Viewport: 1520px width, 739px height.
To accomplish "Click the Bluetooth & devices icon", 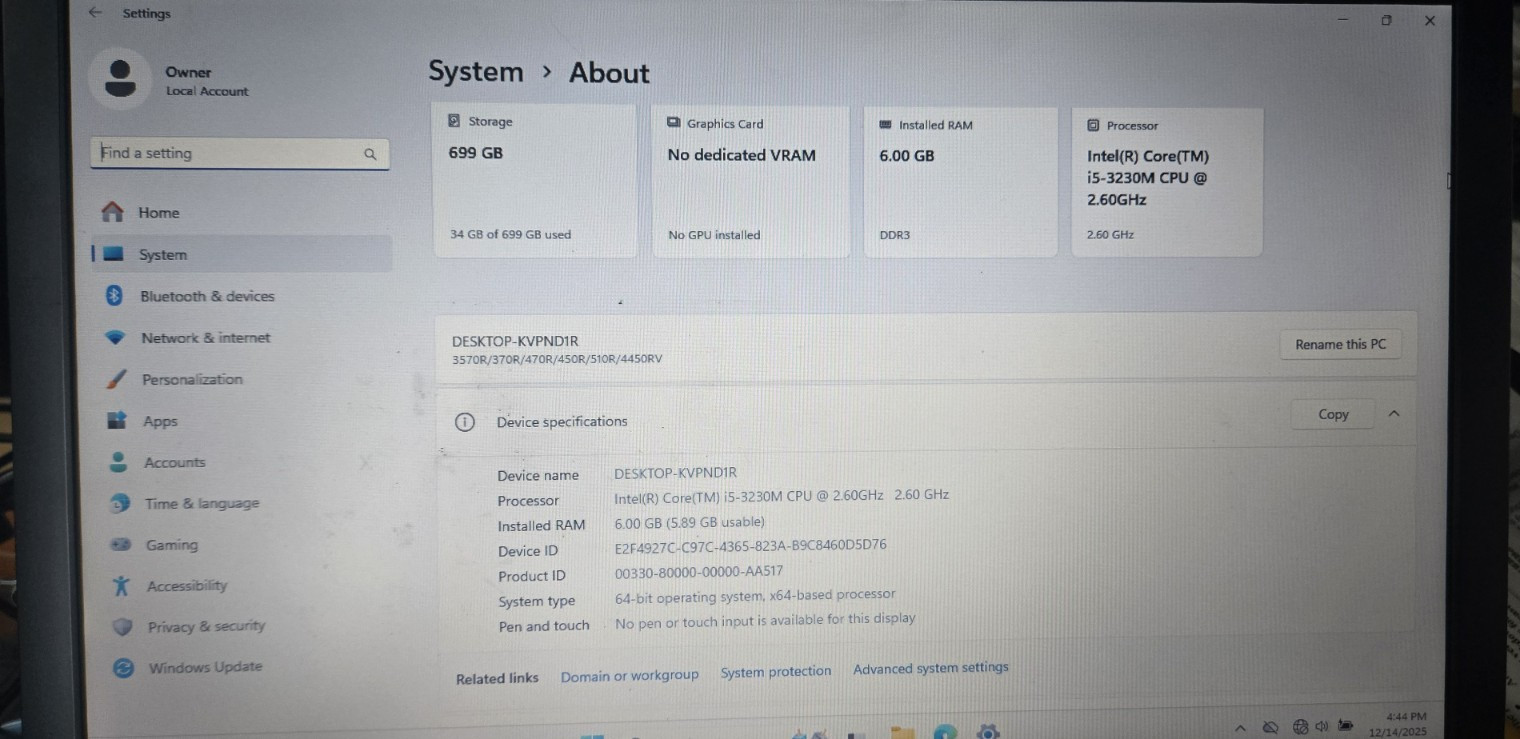I will (114, 295).
